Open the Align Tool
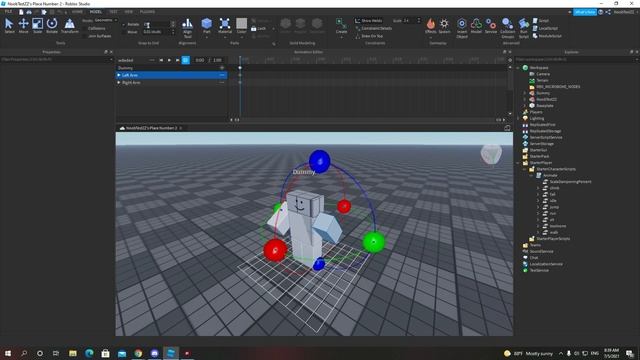Image resolution: width=640 pixels, height=360 pixels. pyautogui.click(x=187, y=28)
